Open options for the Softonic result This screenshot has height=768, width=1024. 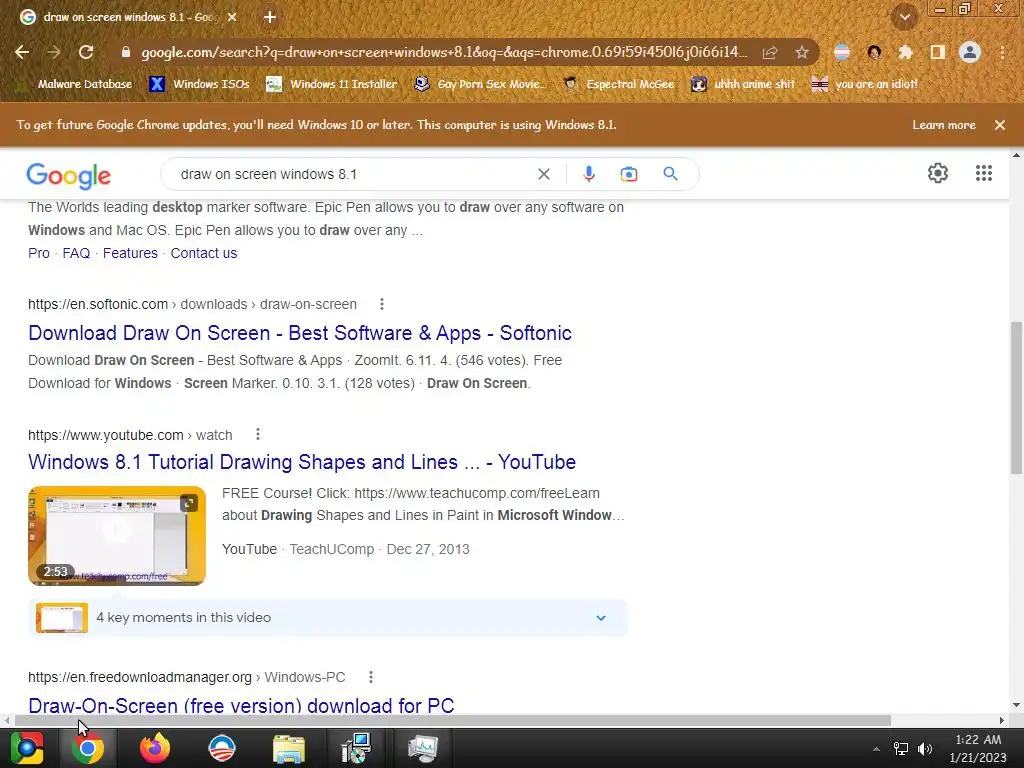(x=382, y=304)
